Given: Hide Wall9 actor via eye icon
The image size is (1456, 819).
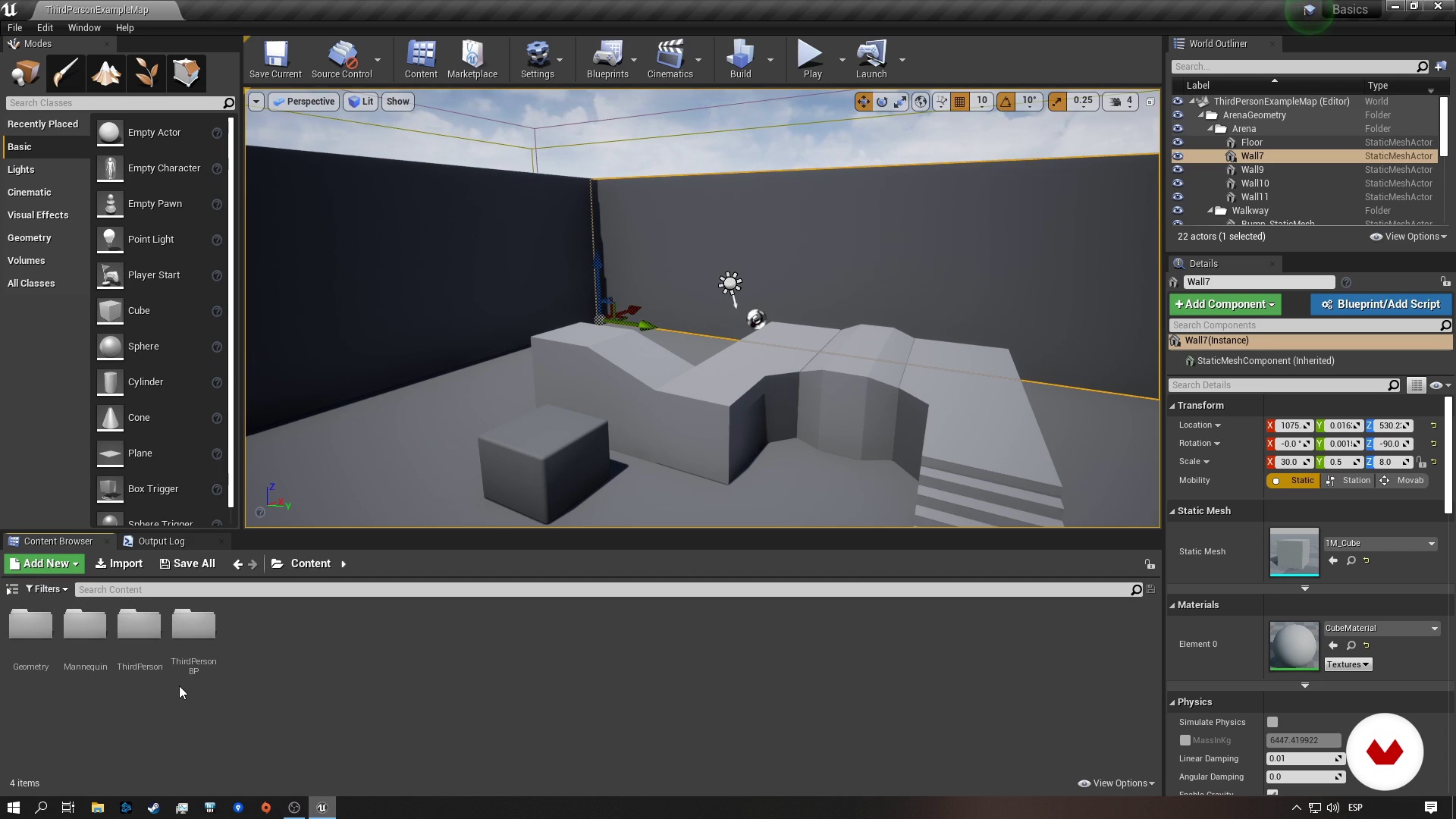Looking at the screenshot, I should [1178, 170].
